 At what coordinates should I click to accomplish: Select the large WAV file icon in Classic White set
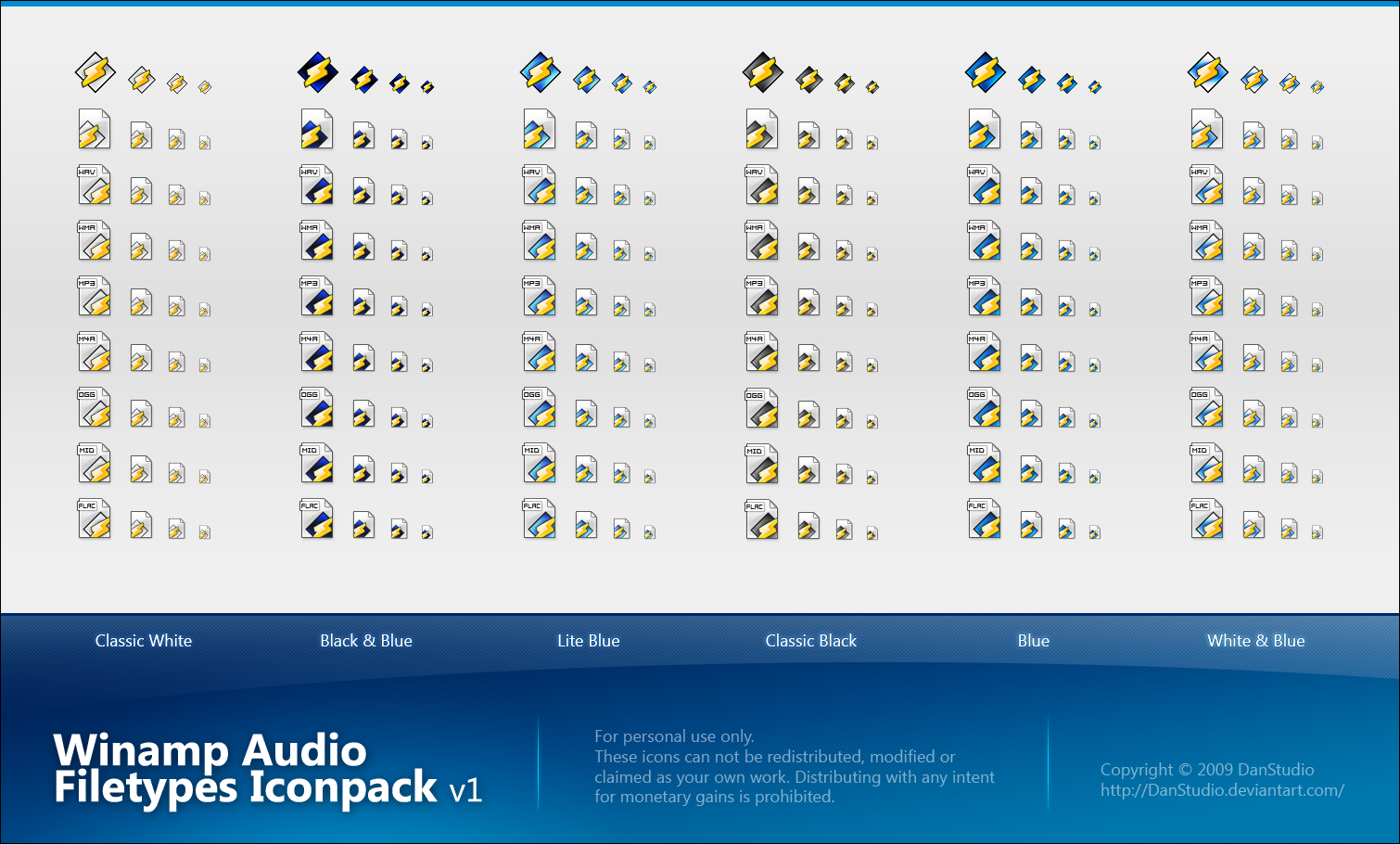point(95,185)
